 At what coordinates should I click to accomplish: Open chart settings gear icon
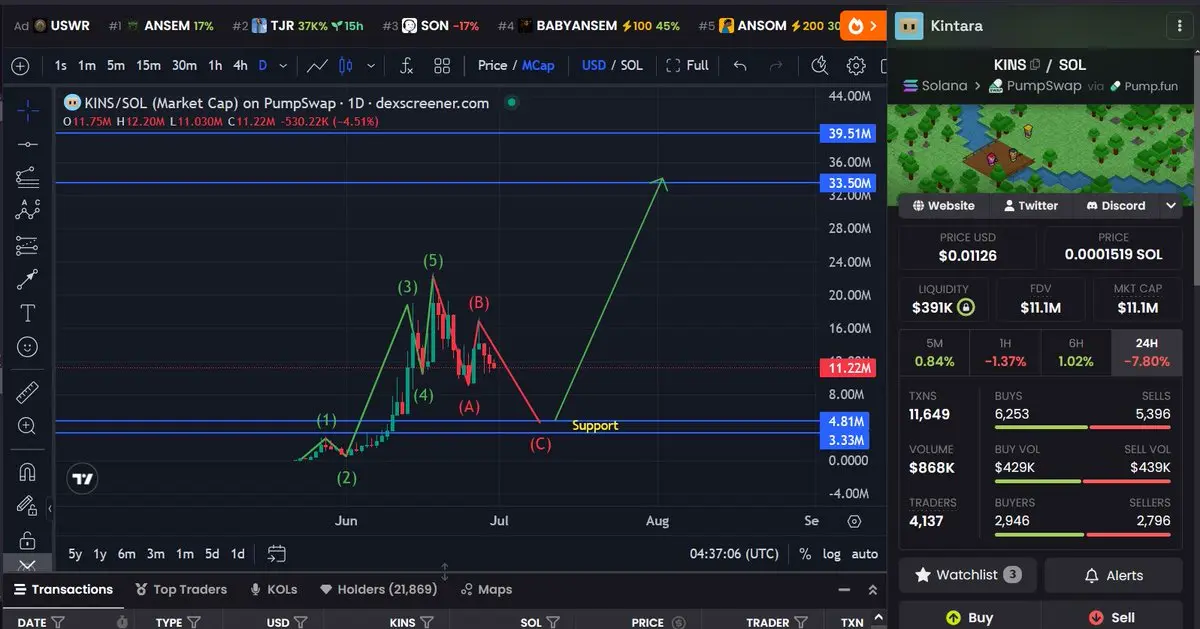click(856, 66)
